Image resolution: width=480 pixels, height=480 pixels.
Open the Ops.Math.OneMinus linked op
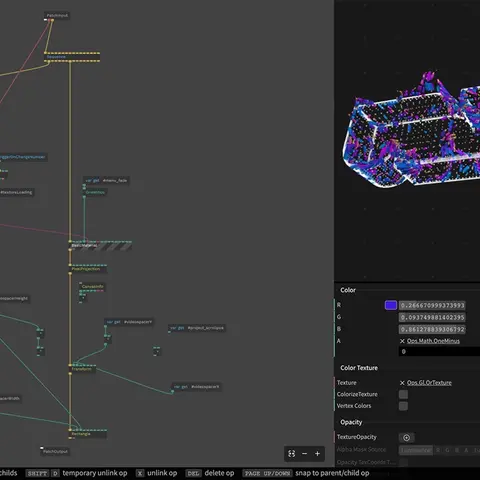coord(433,341)
